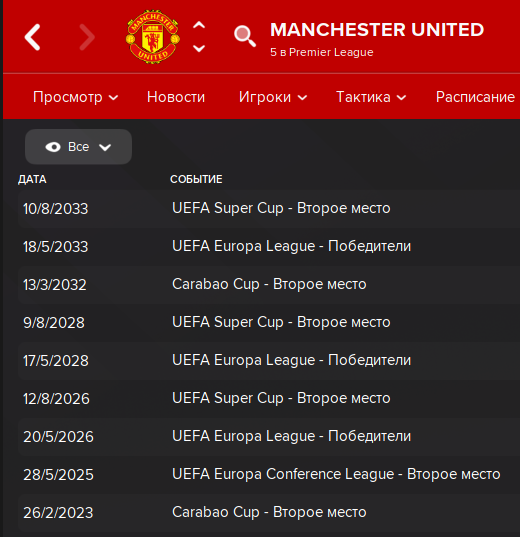Switch to previous club with up chevron
This screenshot has width=520, height=537.
(x=199, y=25)
